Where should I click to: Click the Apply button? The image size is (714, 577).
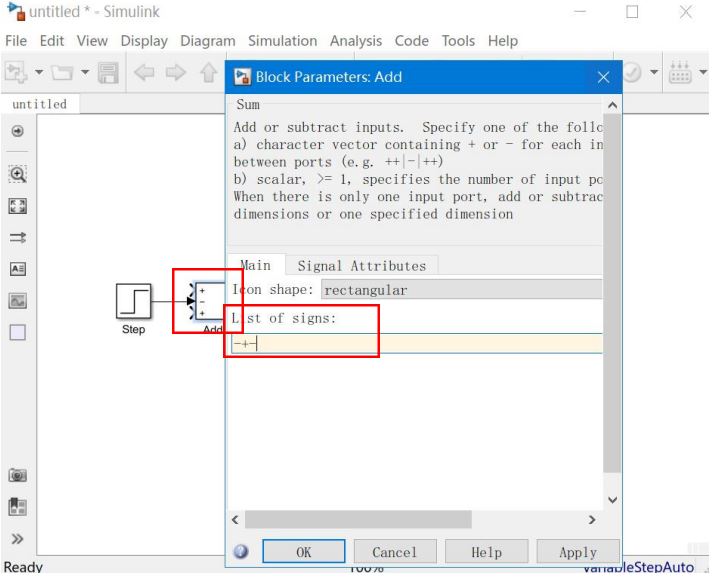pyautogui.click(x=577, y=552)
